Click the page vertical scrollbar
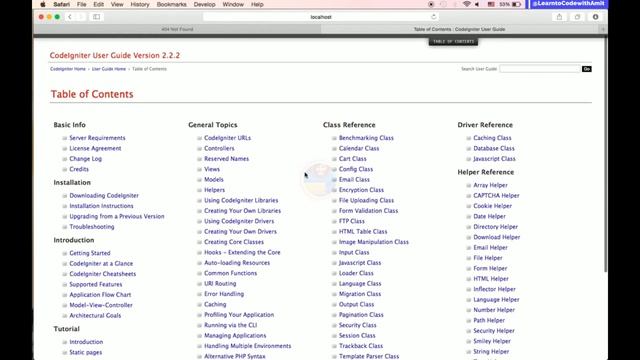Image resolution: width=640 pixels, height=360 pixels. [605, 155]
